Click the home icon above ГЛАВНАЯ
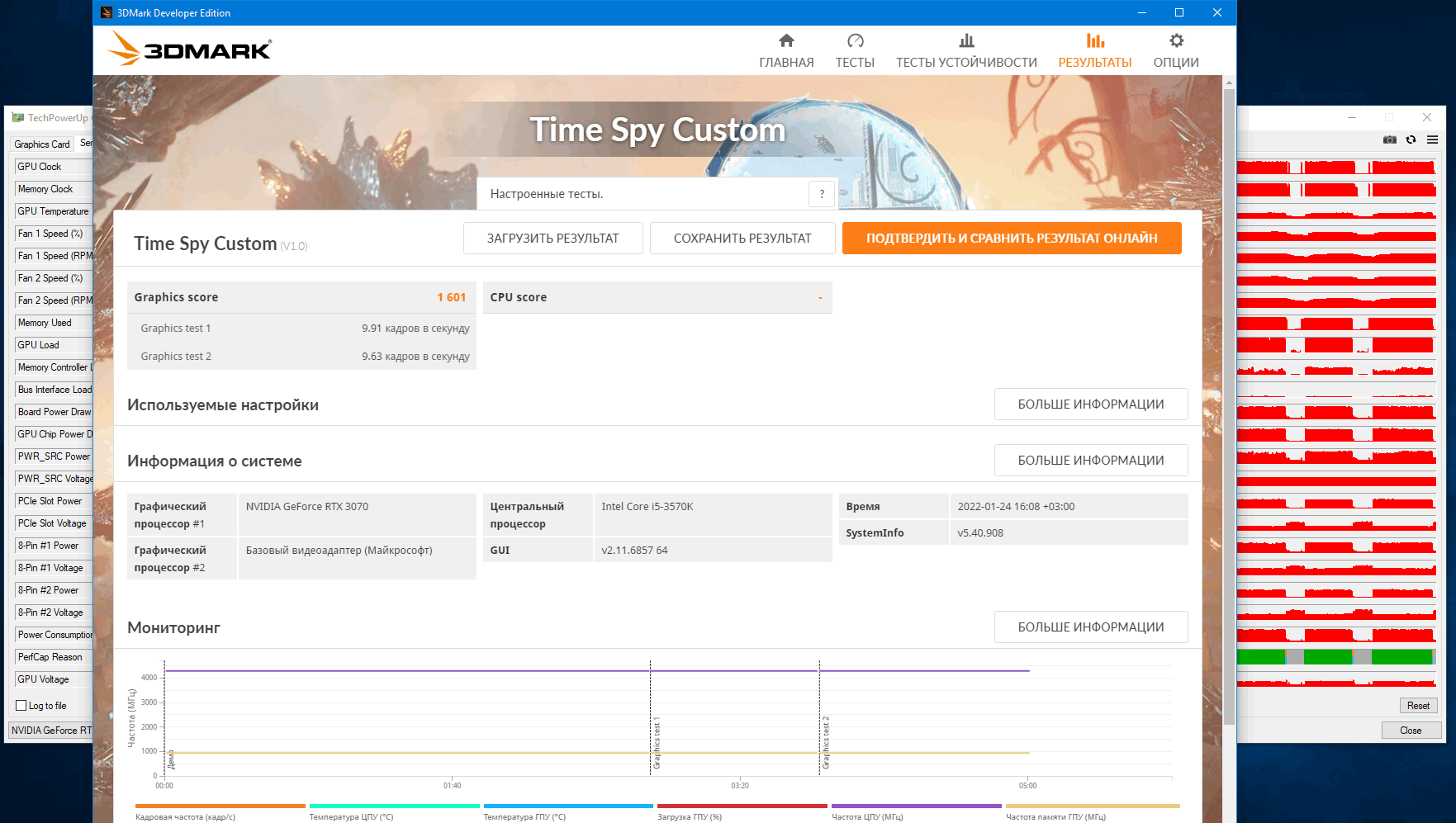This screenshot has height=823, width=1456. click(x=786, y=40)
